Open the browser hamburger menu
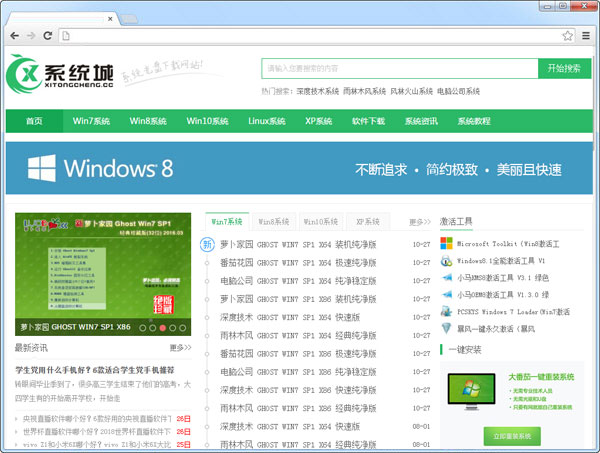Viewport: 600px width, 453px height. (585, 36)
